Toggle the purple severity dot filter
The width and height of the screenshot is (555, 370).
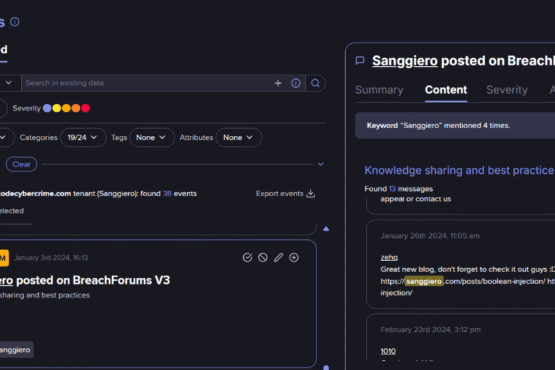[47, 108]
